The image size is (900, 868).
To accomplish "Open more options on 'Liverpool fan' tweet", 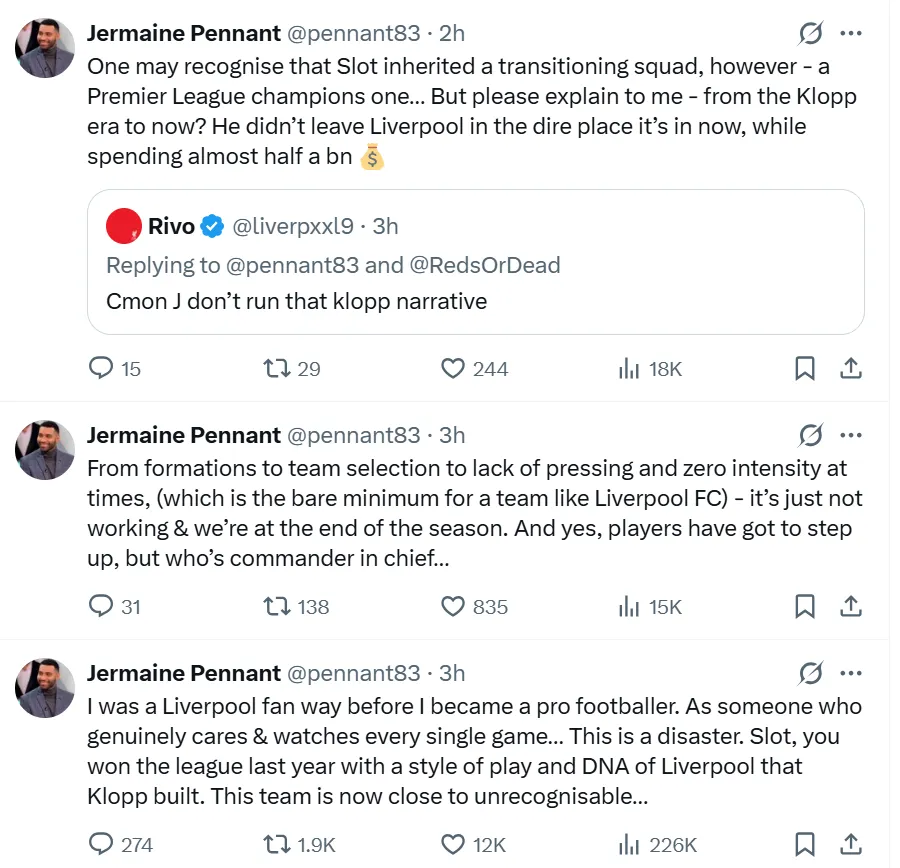I will 851,673.
